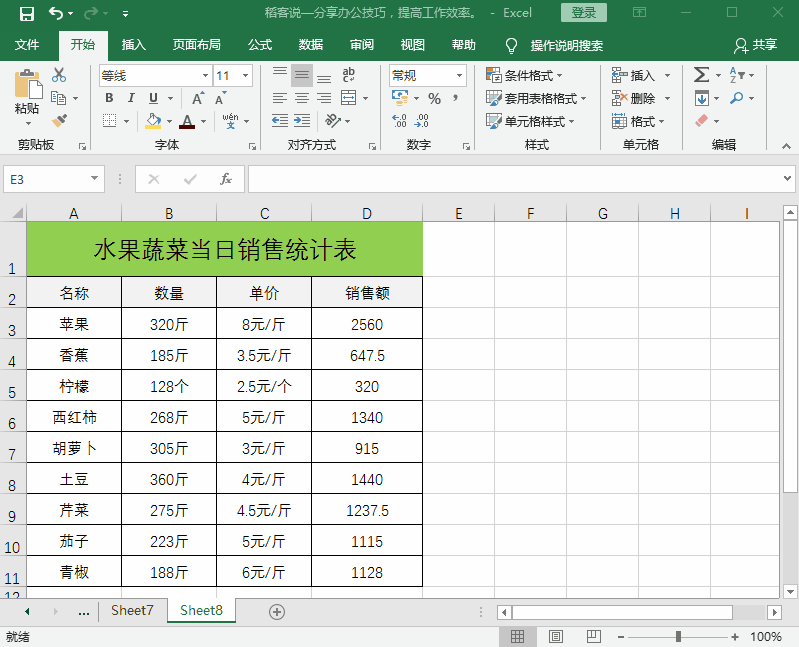Open the font name dropdown
Viewport: 799px width, 647px height.
point(205,75)
